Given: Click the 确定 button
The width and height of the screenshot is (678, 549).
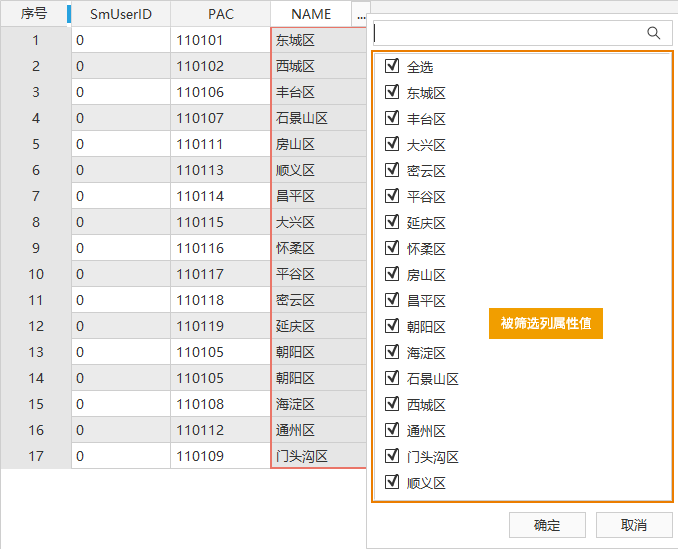Looking at the screenshot, I should point(547,525).
